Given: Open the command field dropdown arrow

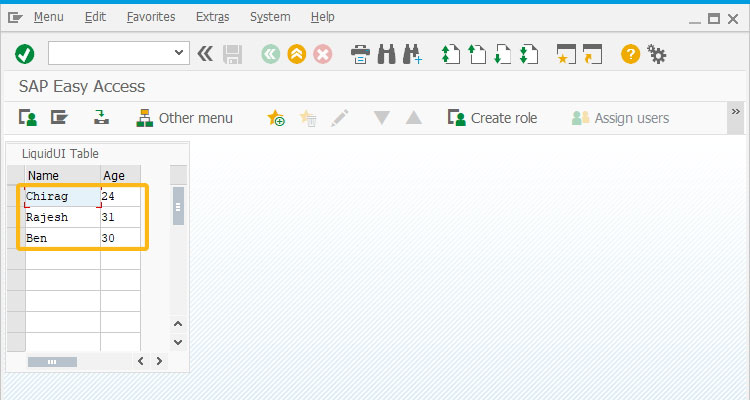Looking at the screenshot, I should pos(179,53).
